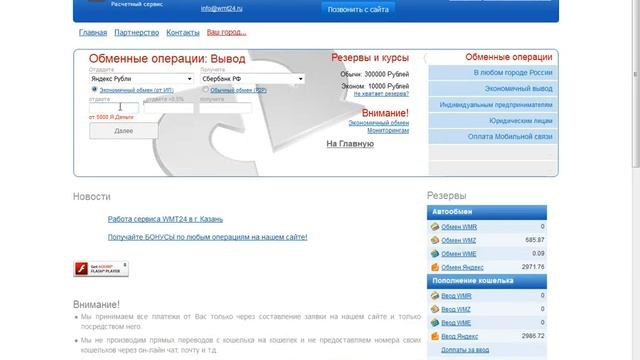The image size is (640, 360).
Task: Click reserve value 0.09 for WME
Action: click(538, 253)
